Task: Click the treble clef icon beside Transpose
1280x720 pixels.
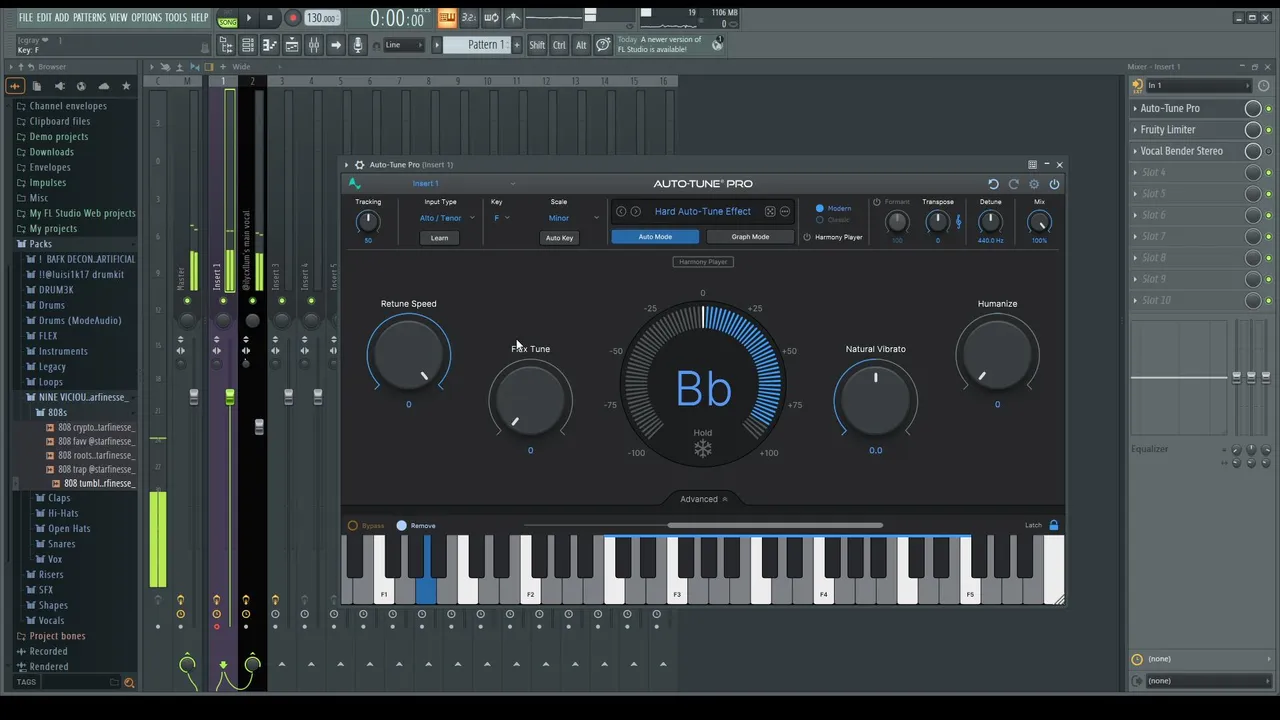Action: (958, 222)
